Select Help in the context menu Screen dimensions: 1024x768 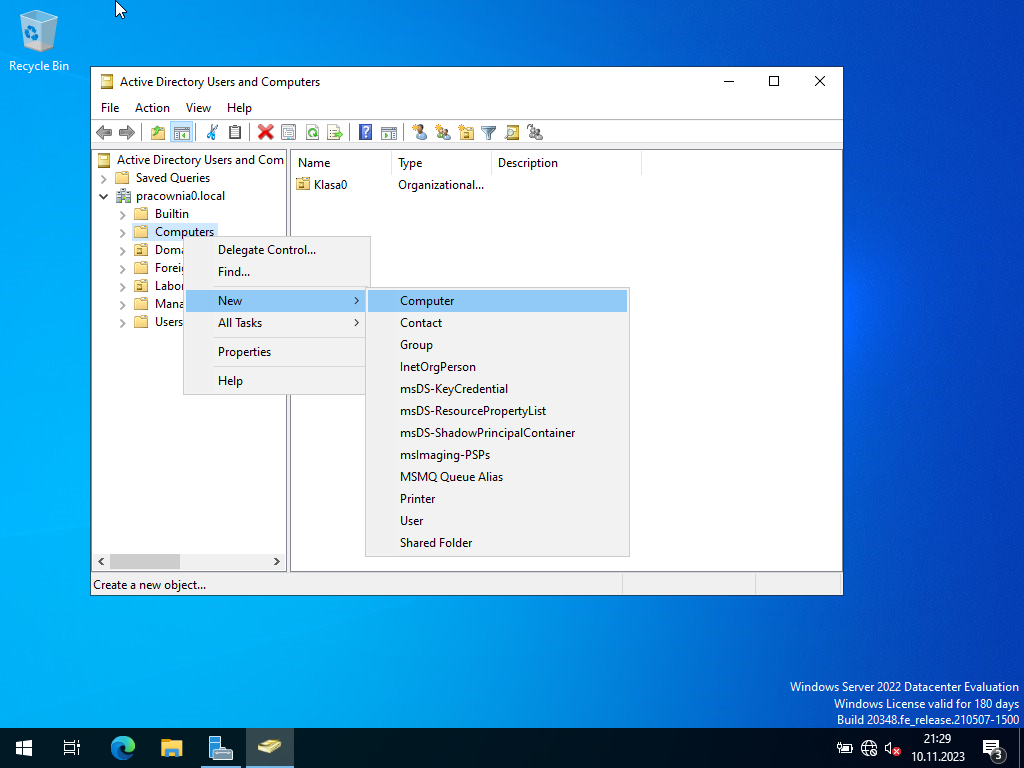pyautogui.click(x=276, y=381)
